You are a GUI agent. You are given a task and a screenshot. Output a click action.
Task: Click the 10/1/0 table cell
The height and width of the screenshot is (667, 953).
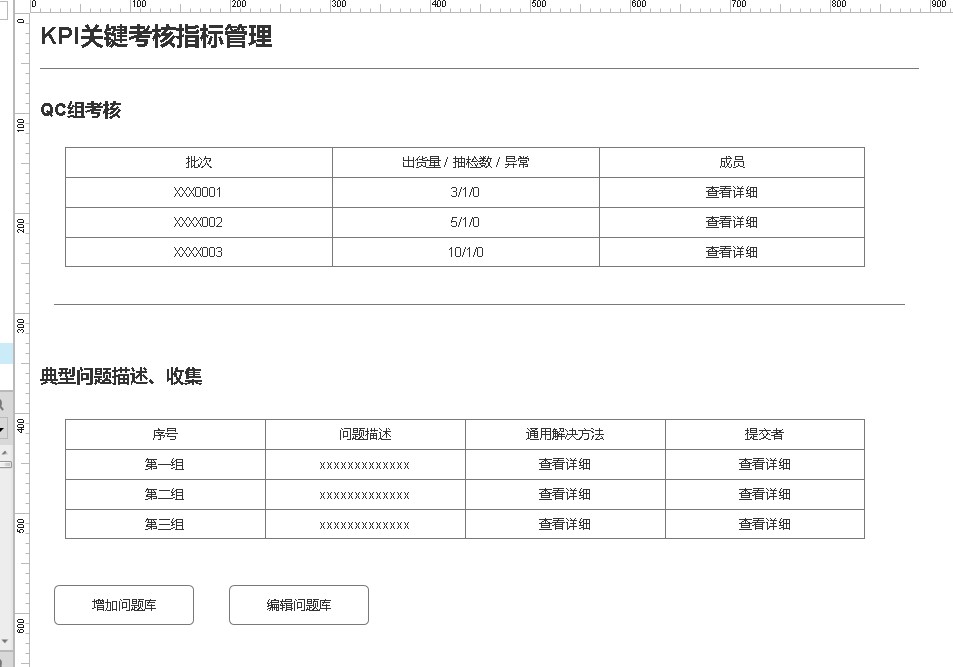[x=465, y=252]
